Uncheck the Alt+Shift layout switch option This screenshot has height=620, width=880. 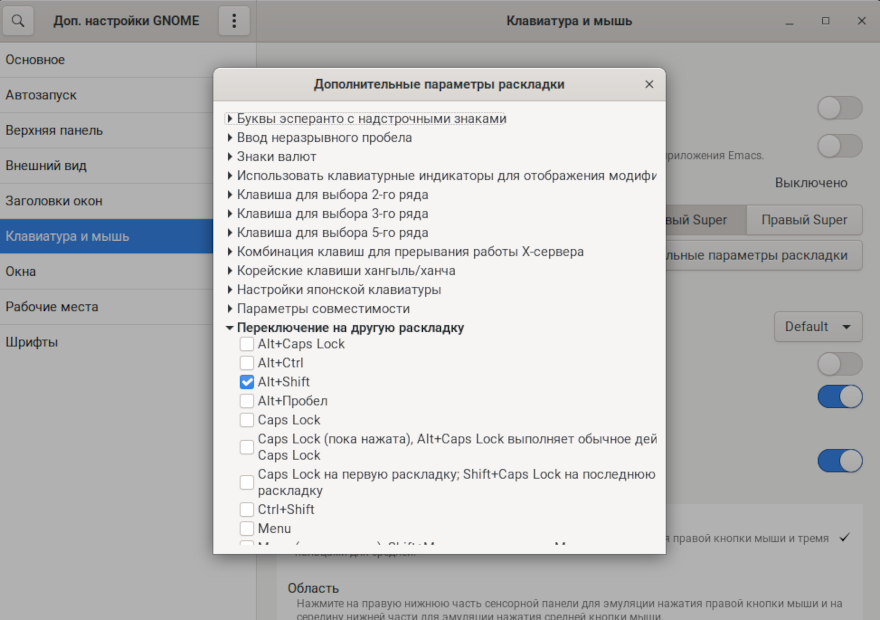pyautogui.click(x=247, y=382)
